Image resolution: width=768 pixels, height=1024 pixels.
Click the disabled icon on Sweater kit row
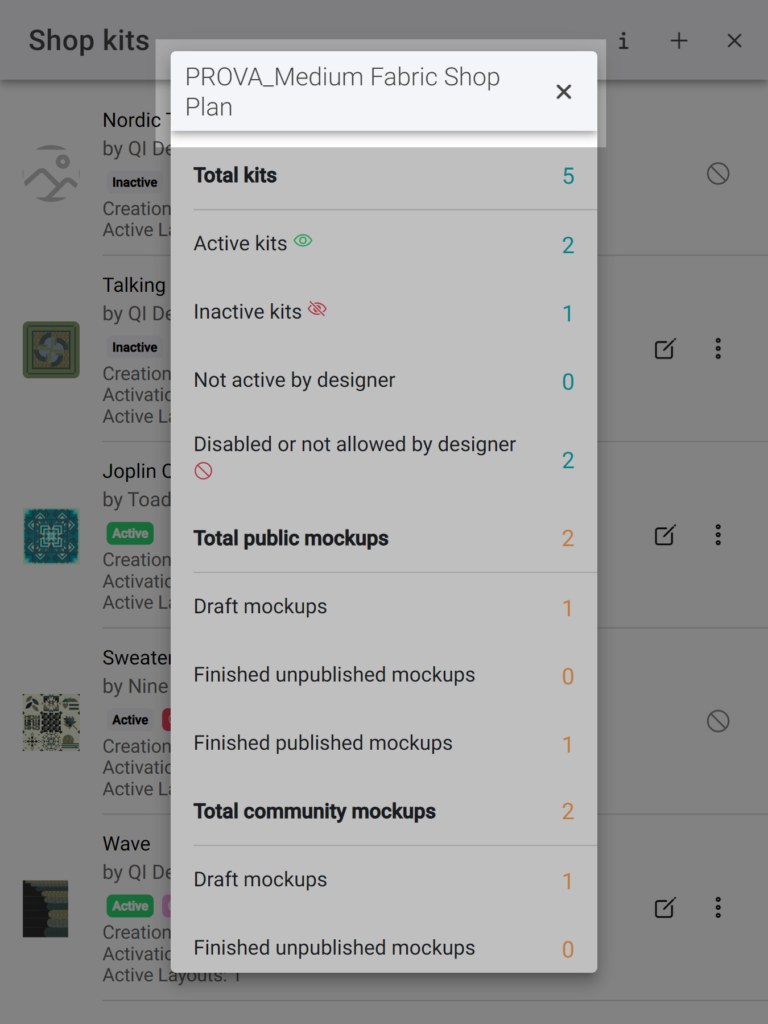pos(718,721)
